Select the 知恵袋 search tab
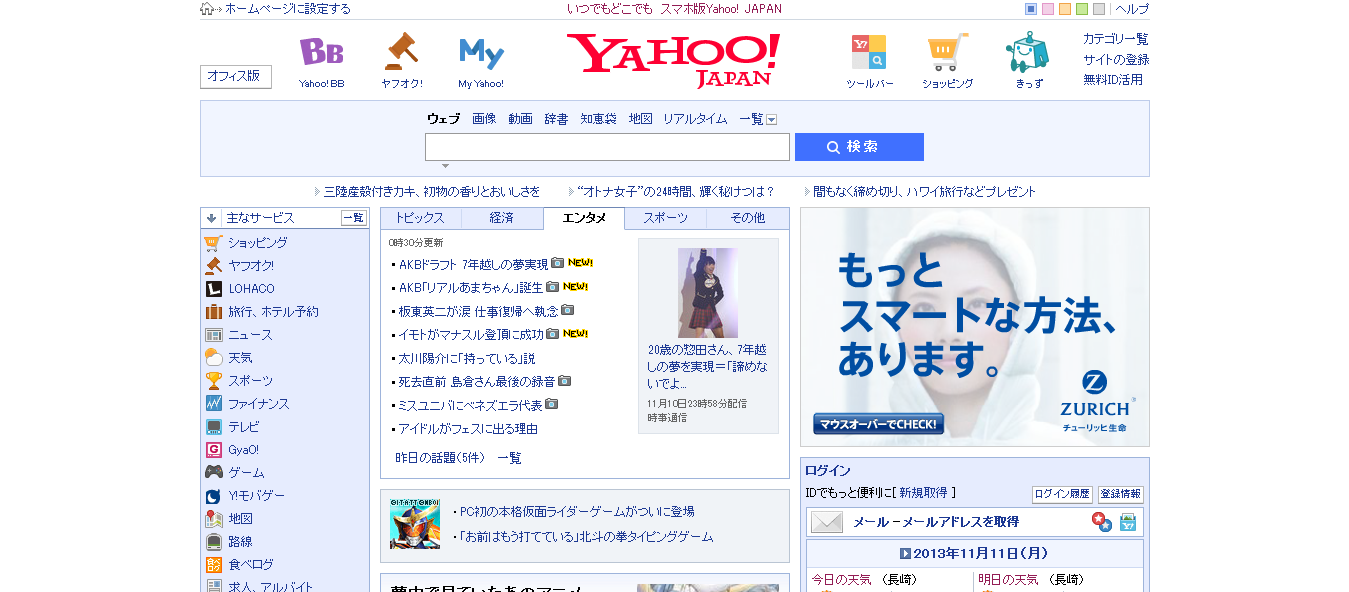This screenshot has width=1349, height=592. point(598,119)
